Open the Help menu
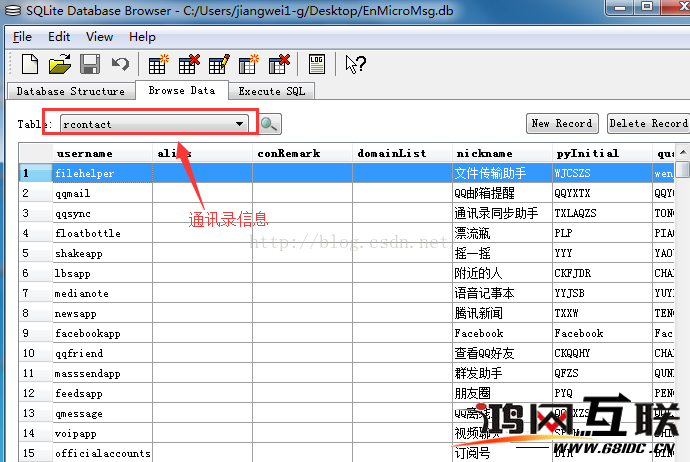Screen dimensions: 690x462 coord(142,37)
